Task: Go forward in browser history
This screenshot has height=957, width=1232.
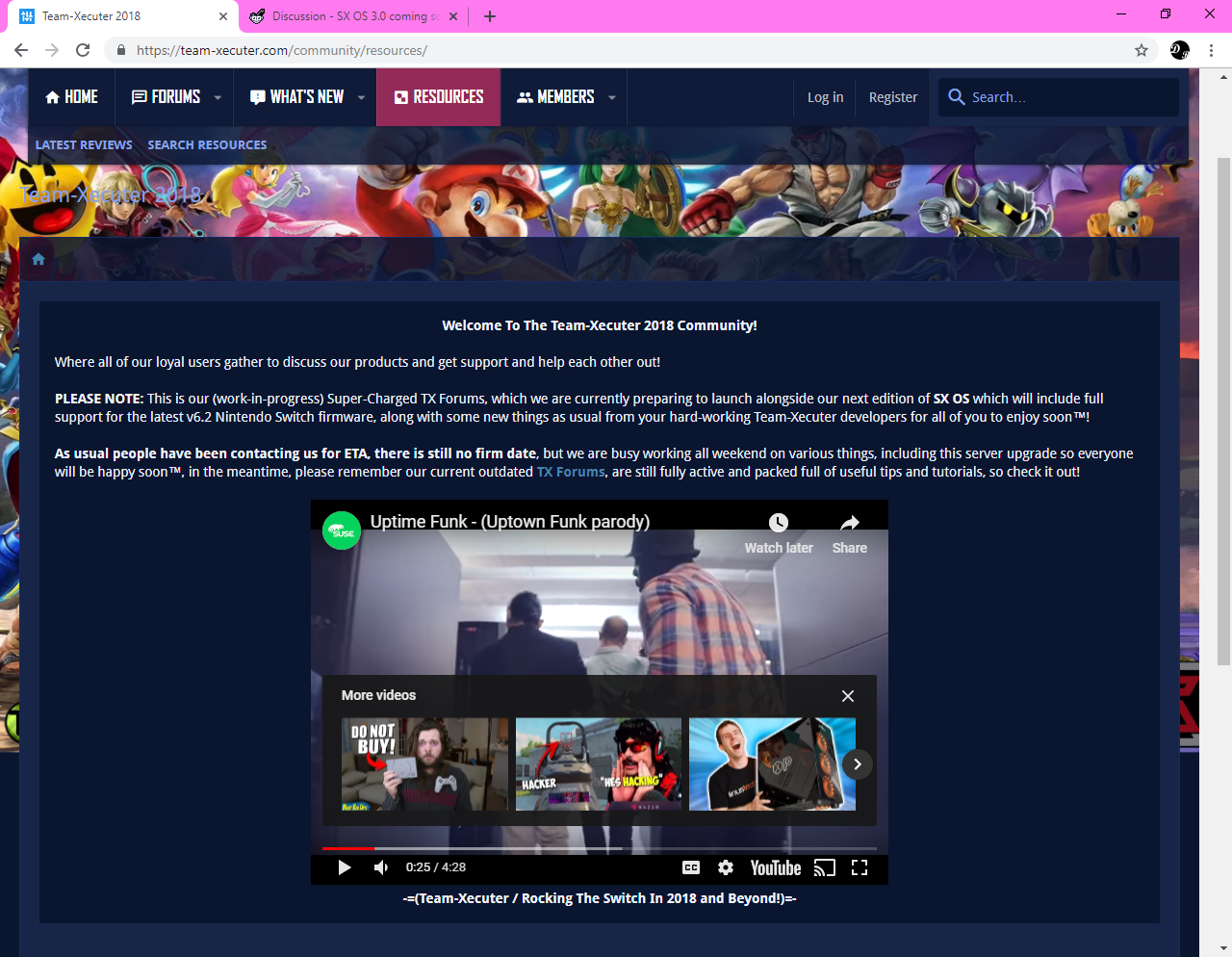Action: click(x=52, y=50)
